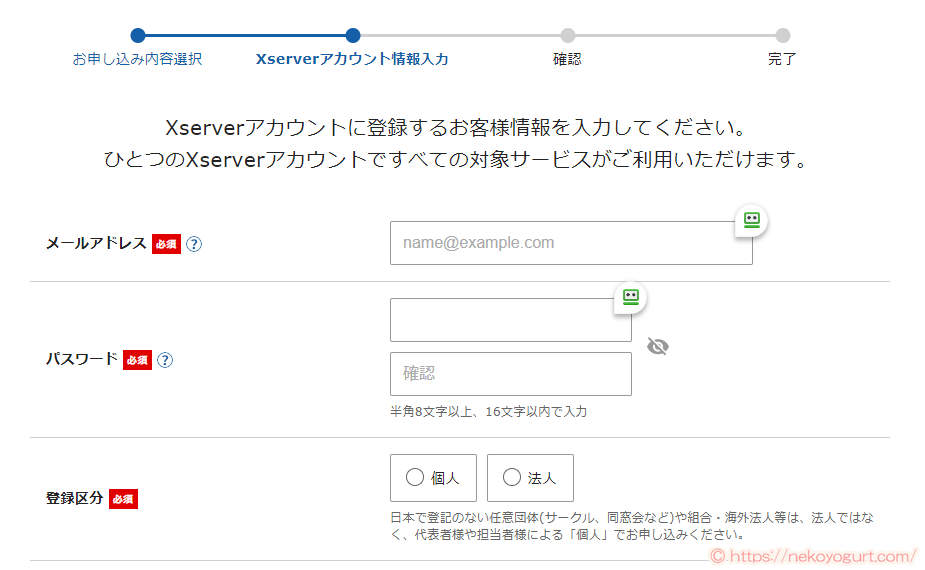
Task: Click the メールアドレス field label
Action: (x=96, y=243)
